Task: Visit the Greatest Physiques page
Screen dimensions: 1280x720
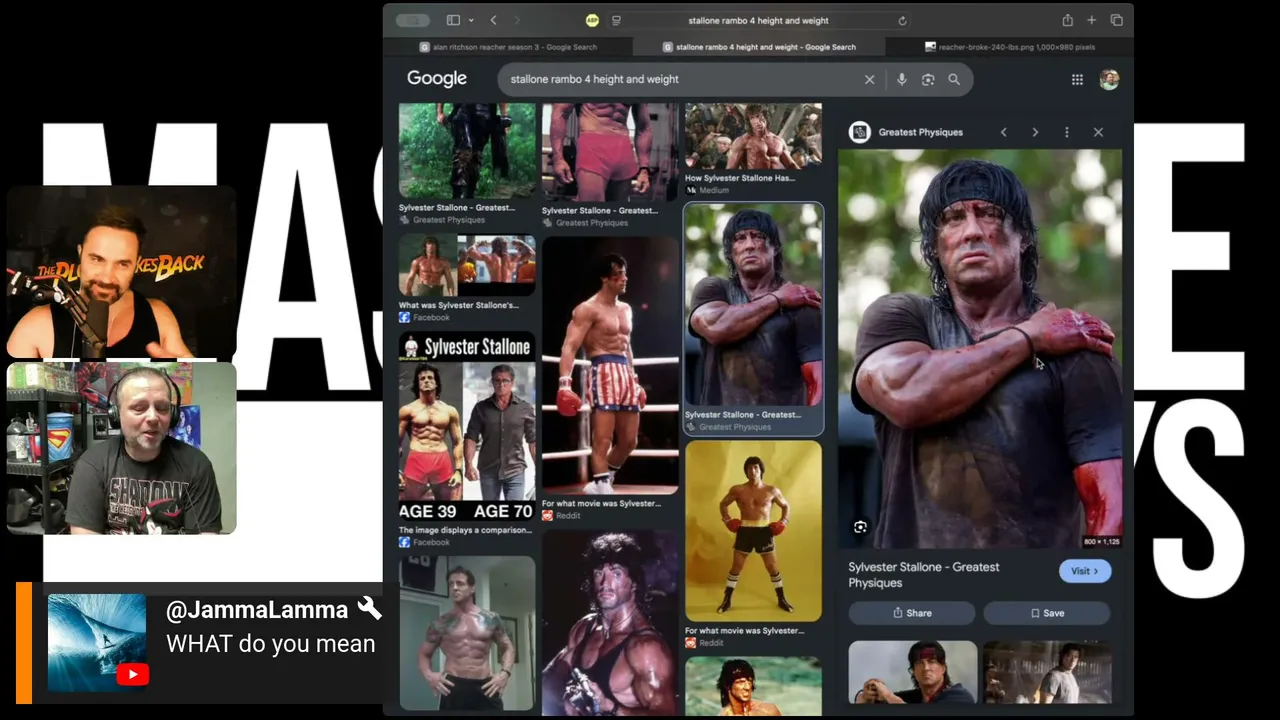Action: 1085,571
